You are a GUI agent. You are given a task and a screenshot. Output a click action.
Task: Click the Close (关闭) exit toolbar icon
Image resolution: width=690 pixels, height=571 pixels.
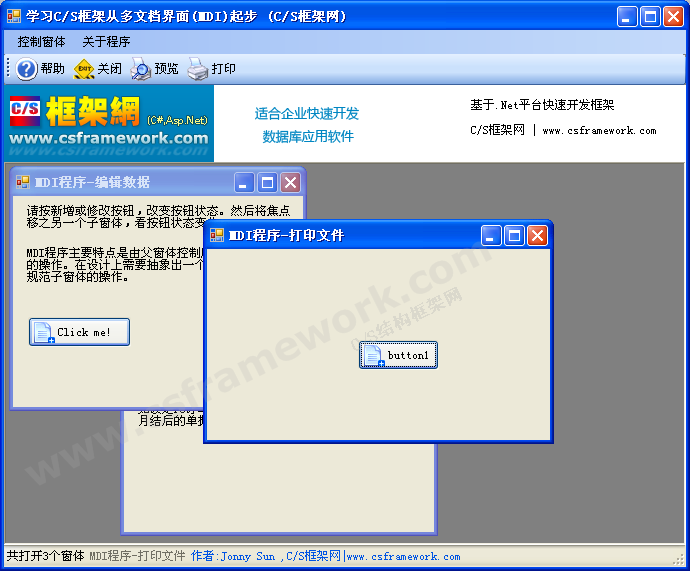[84, 69]
